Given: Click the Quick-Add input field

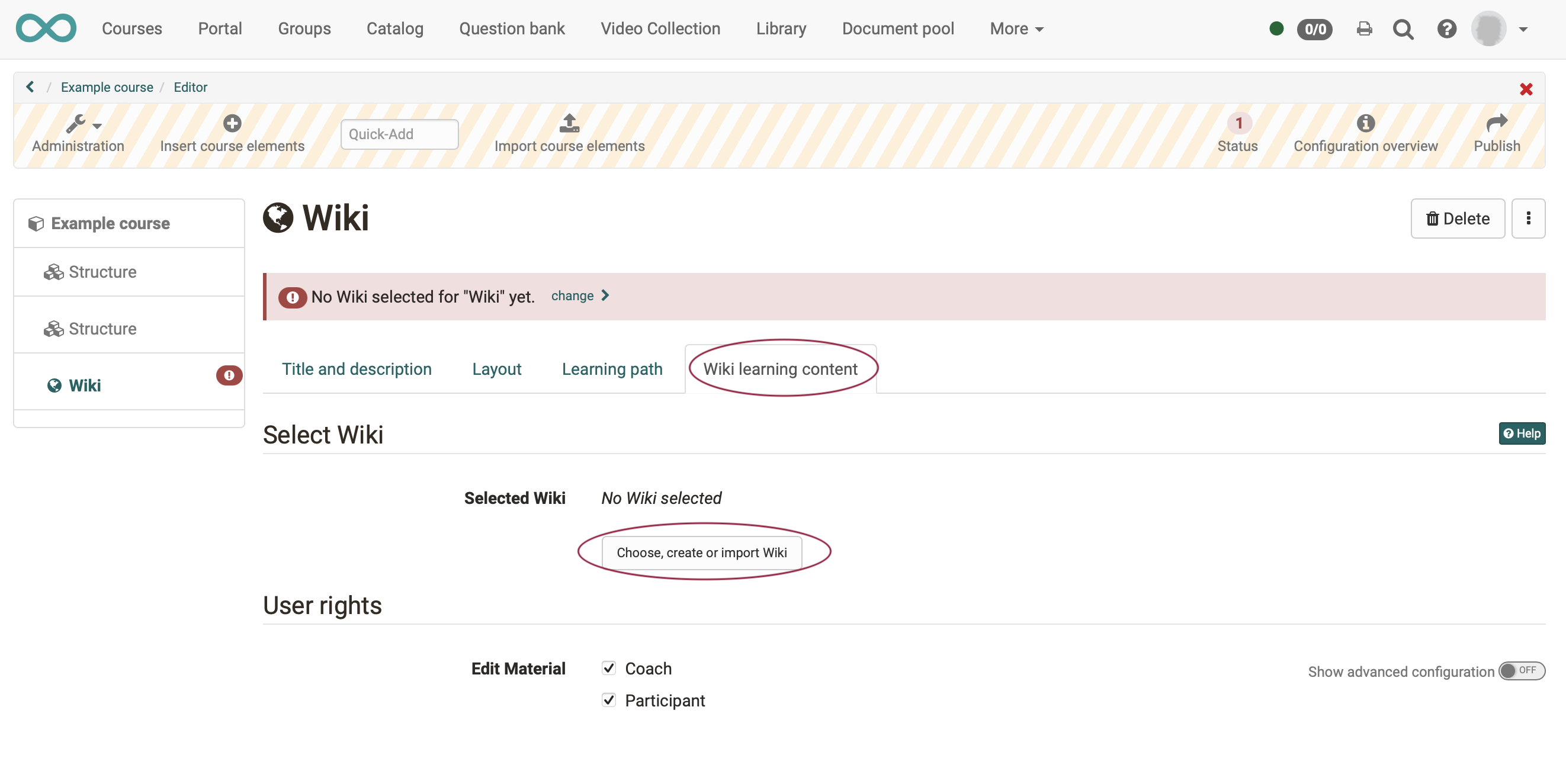Looking at the screenshot, I should (399, 134).
